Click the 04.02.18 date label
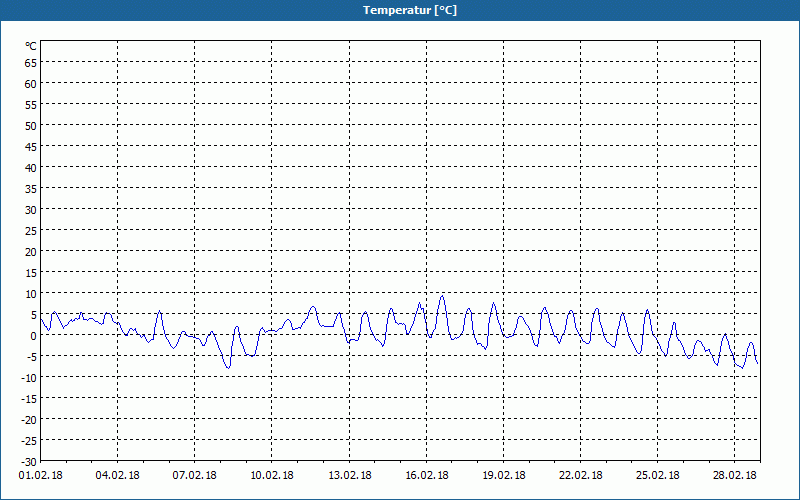The image size is (800, 500). (x=117, y=476)
